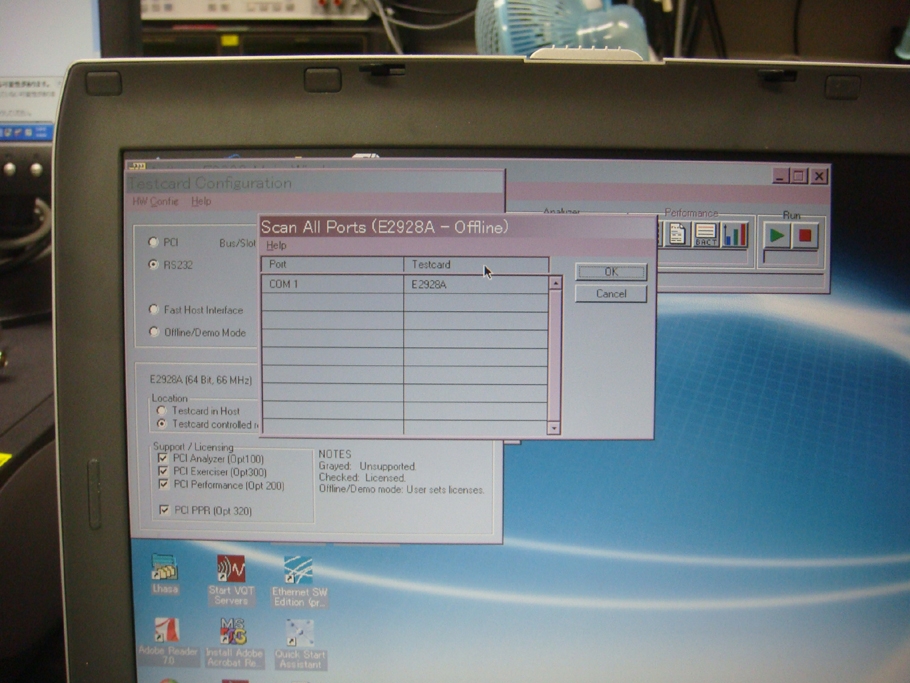The width and height of the screenshot is (910, 683).
Task: Click OK in Scan All Ports dialog
Action: point(611,272)
